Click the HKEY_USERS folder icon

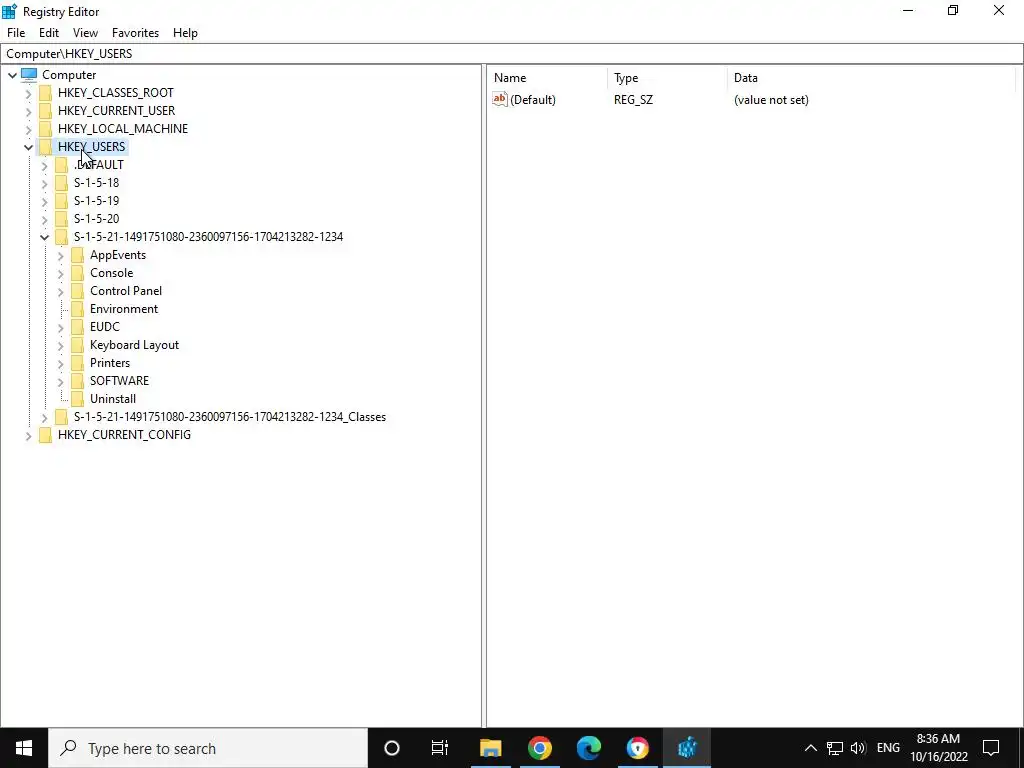tap(45, 146)
